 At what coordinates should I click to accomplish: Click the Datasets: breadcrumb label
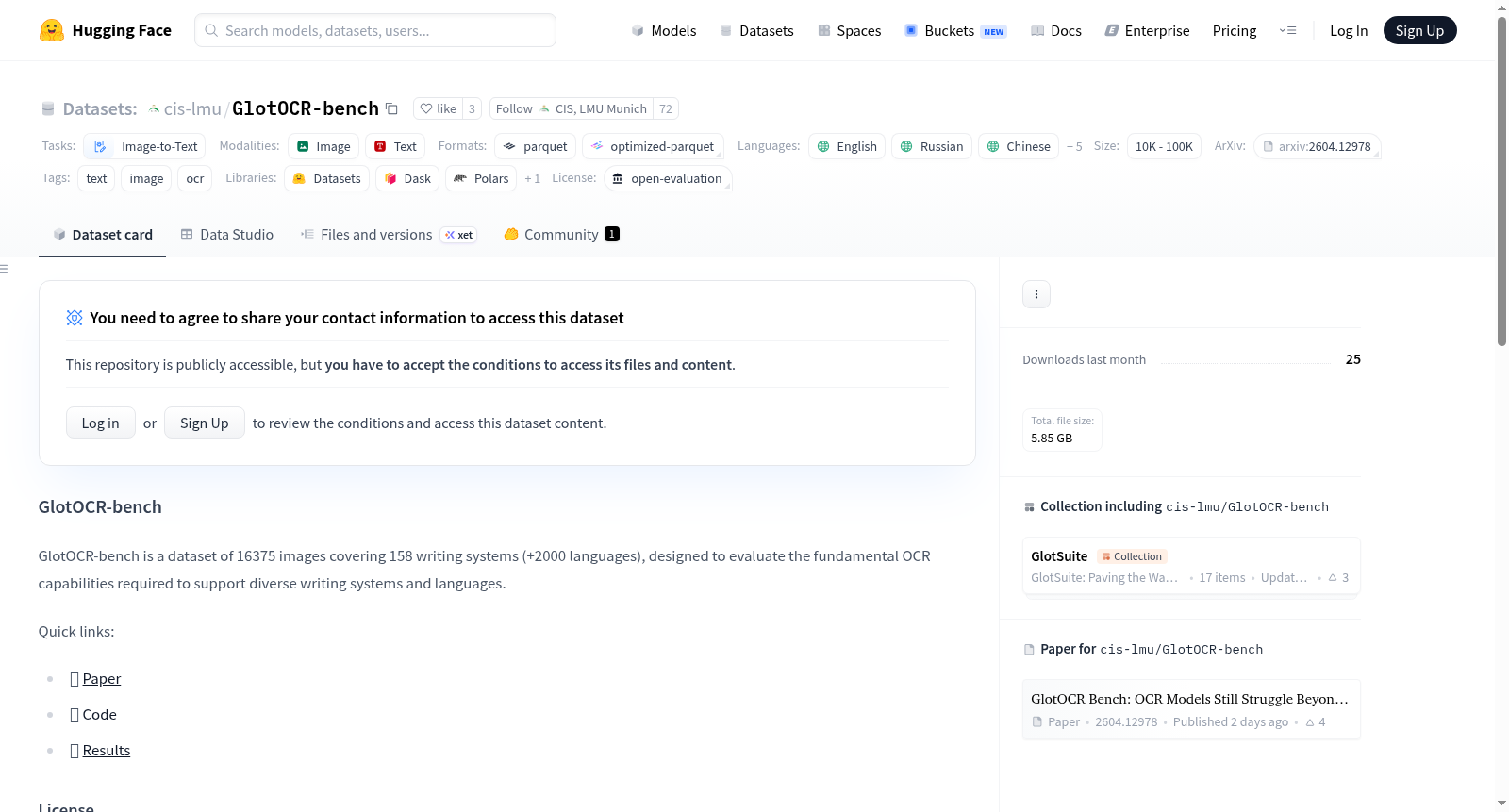(100, 108)
